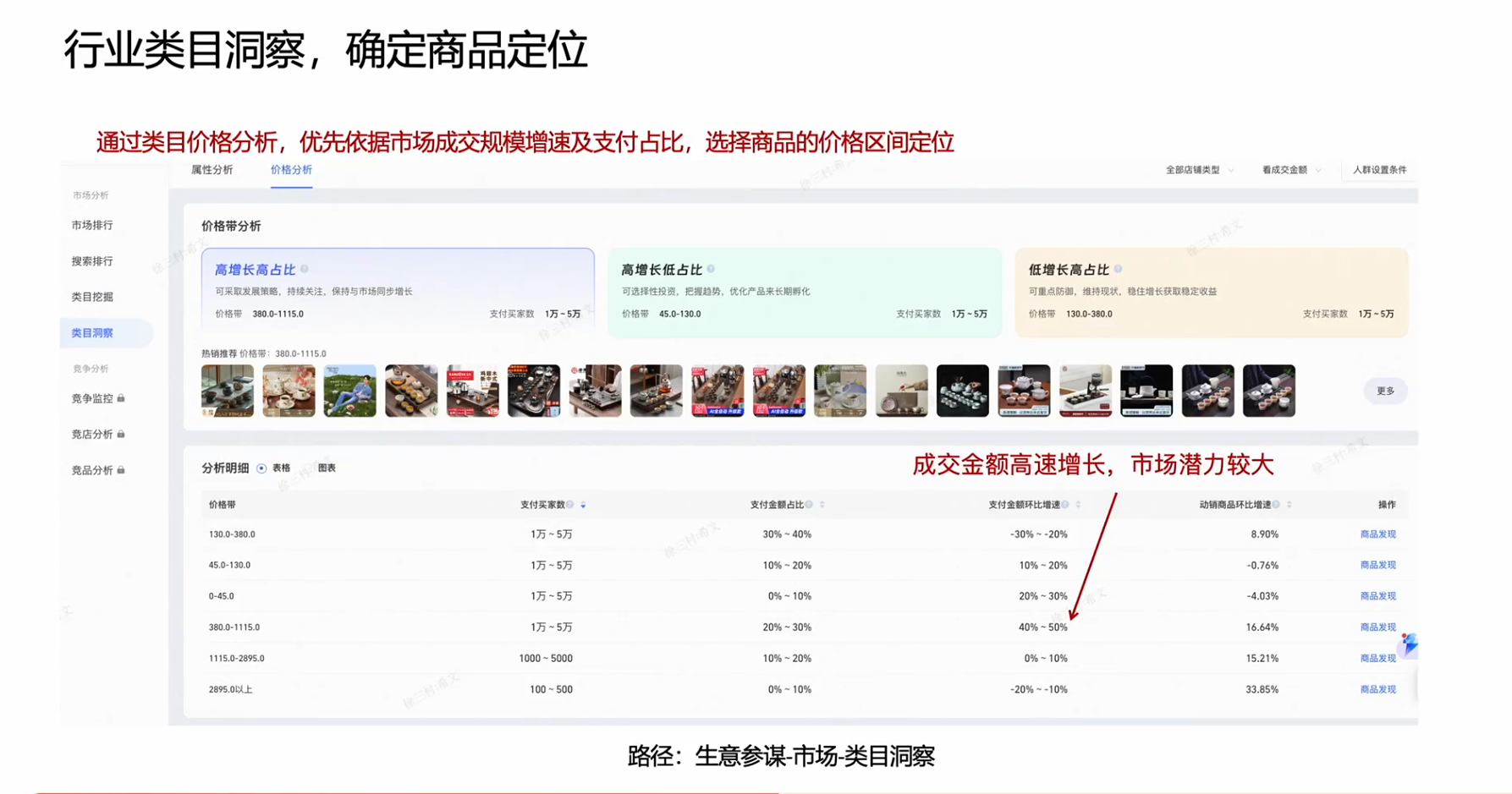Open 搜索排行 in the sidebar
This screenshot has width=1512, height=794.
(92, 261)
